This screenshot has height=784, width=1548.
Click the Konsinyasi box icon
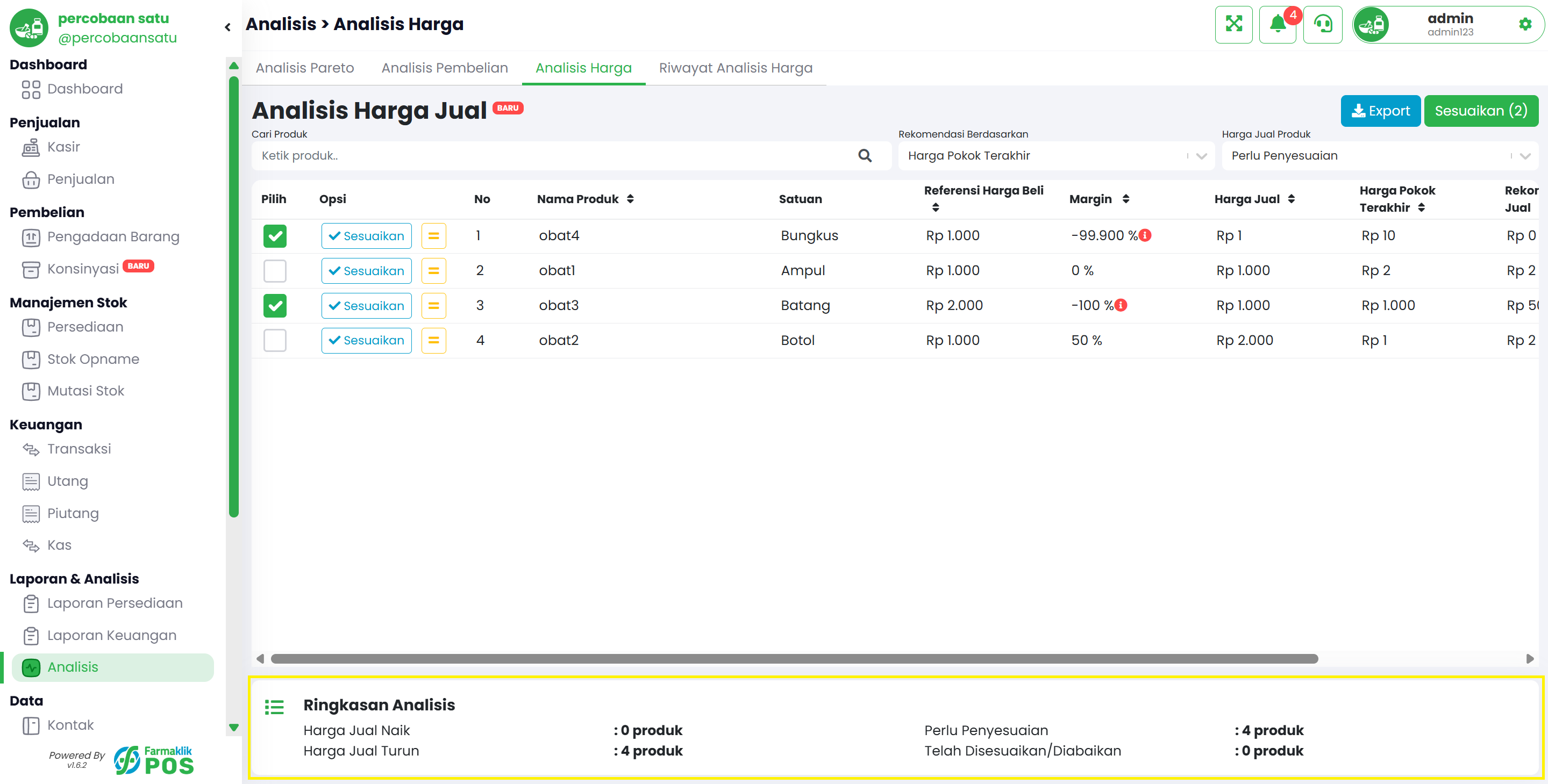[31, 269]
